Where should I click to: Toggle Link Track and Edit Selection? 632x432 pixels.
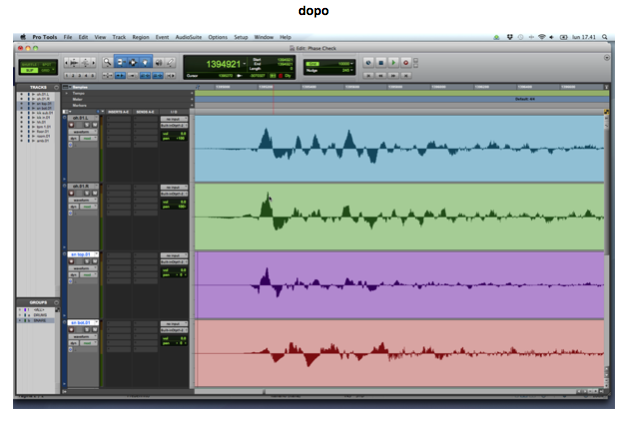click(x=158, y=75)
